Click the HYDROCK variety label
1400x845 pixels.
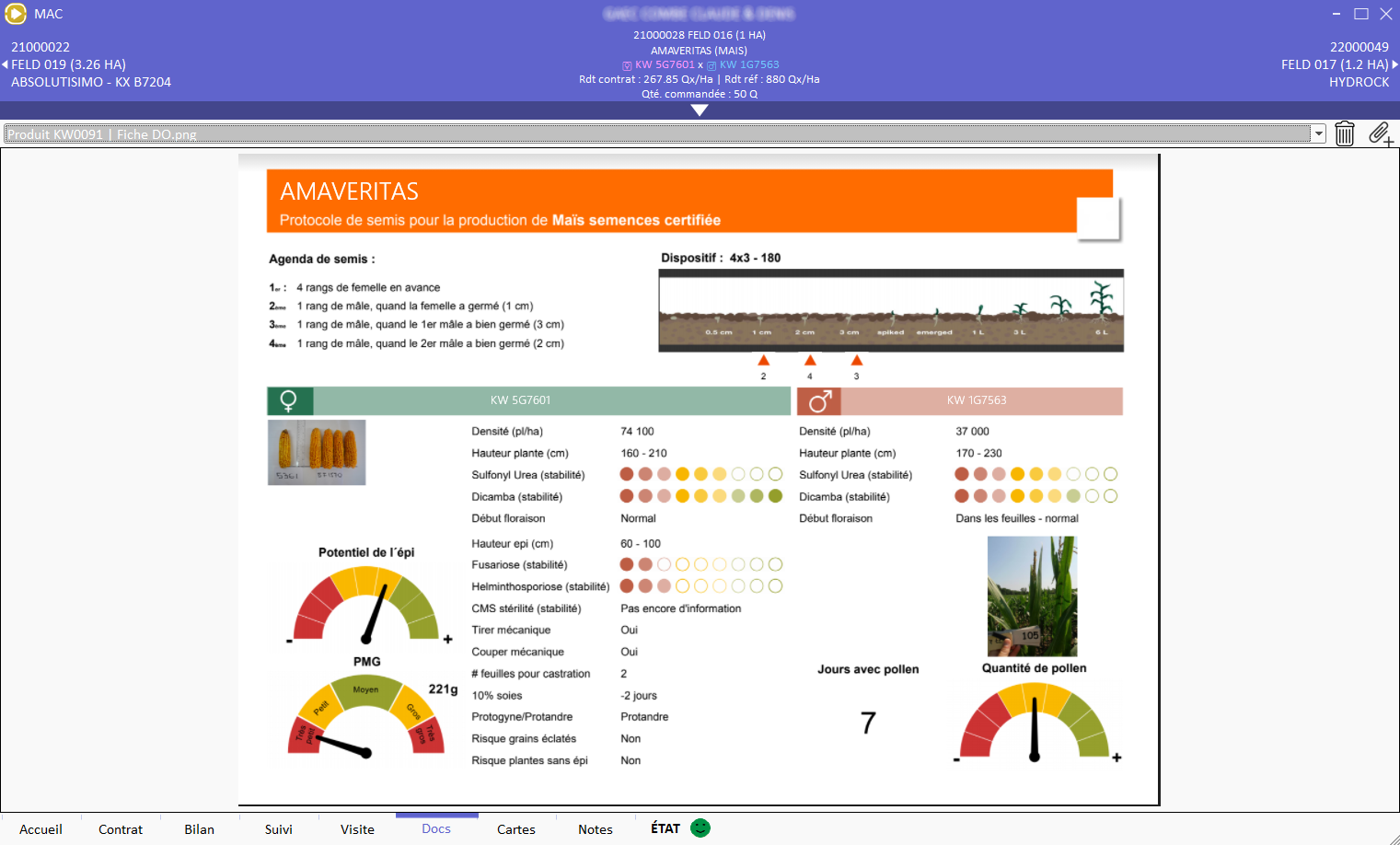point(1360,82)
